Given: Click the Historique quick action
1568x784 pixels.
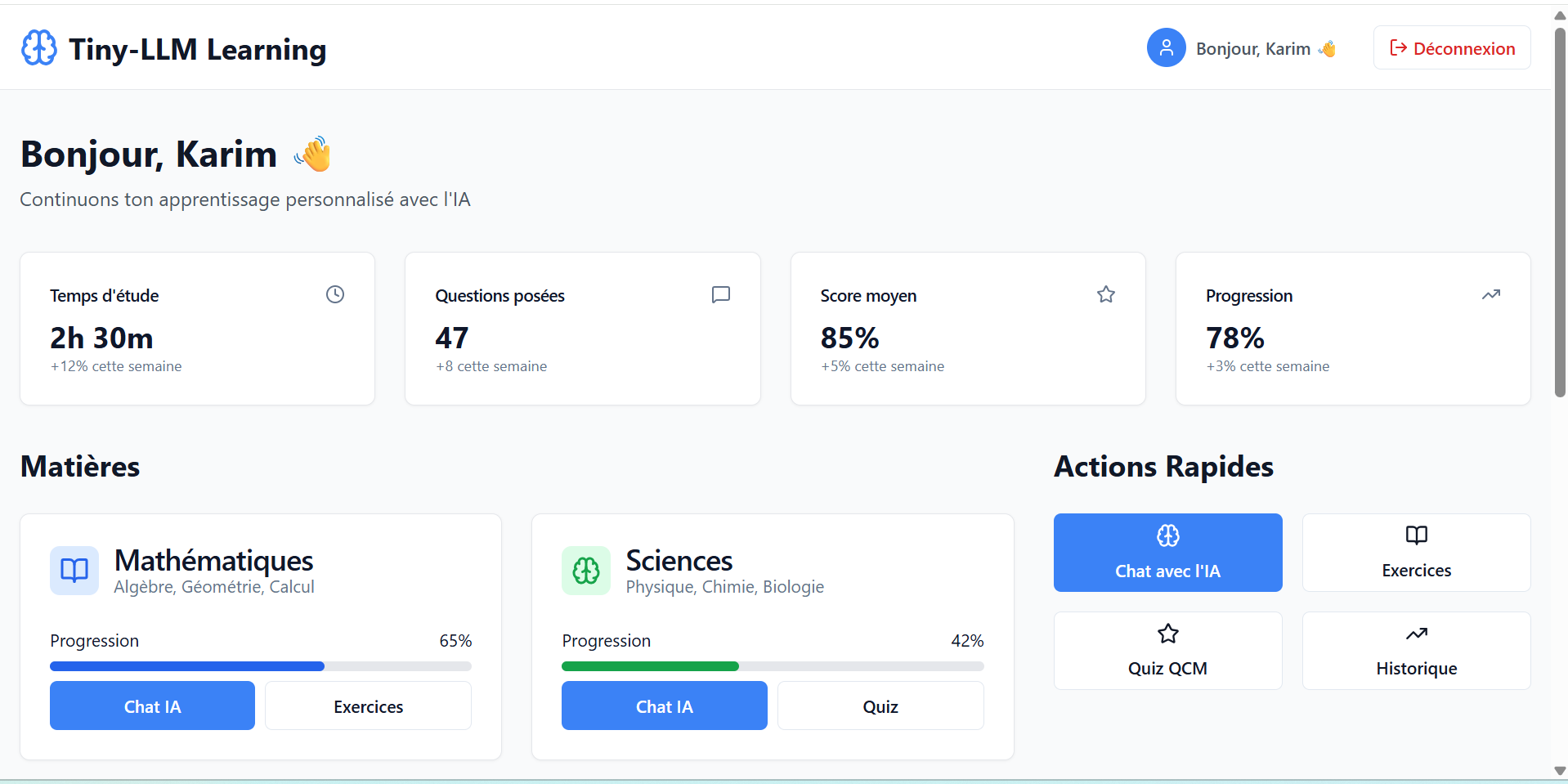Looking at the screenshot, I should click(1416, 651).
